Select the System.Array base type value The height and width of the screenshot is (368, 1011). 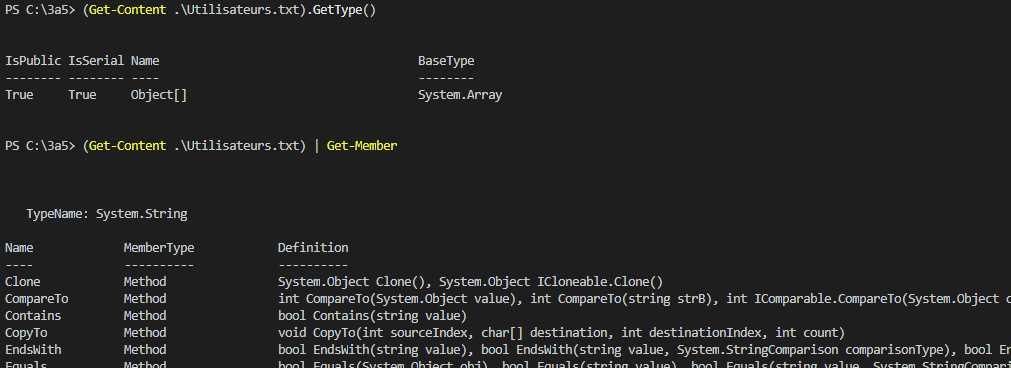coord(460,95)
